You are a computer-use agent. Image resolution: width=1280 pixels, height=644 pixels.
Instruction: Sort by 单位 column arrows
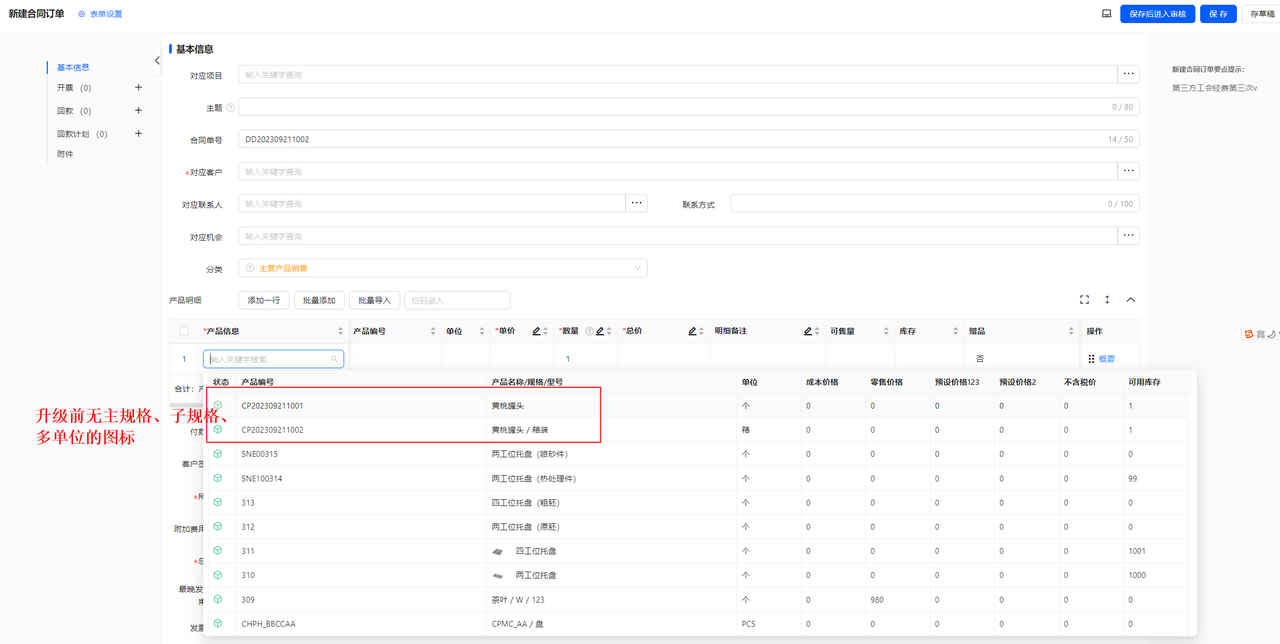tap(481, 331)
